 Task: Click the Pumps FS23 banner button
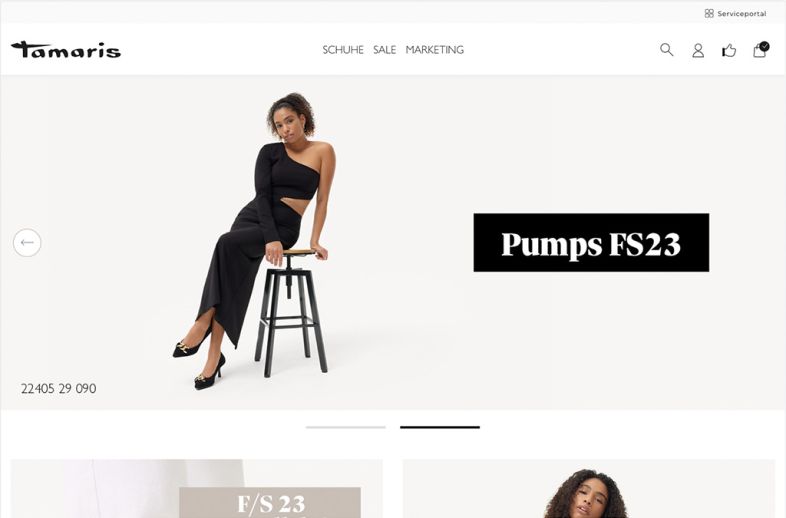point(591,243)
